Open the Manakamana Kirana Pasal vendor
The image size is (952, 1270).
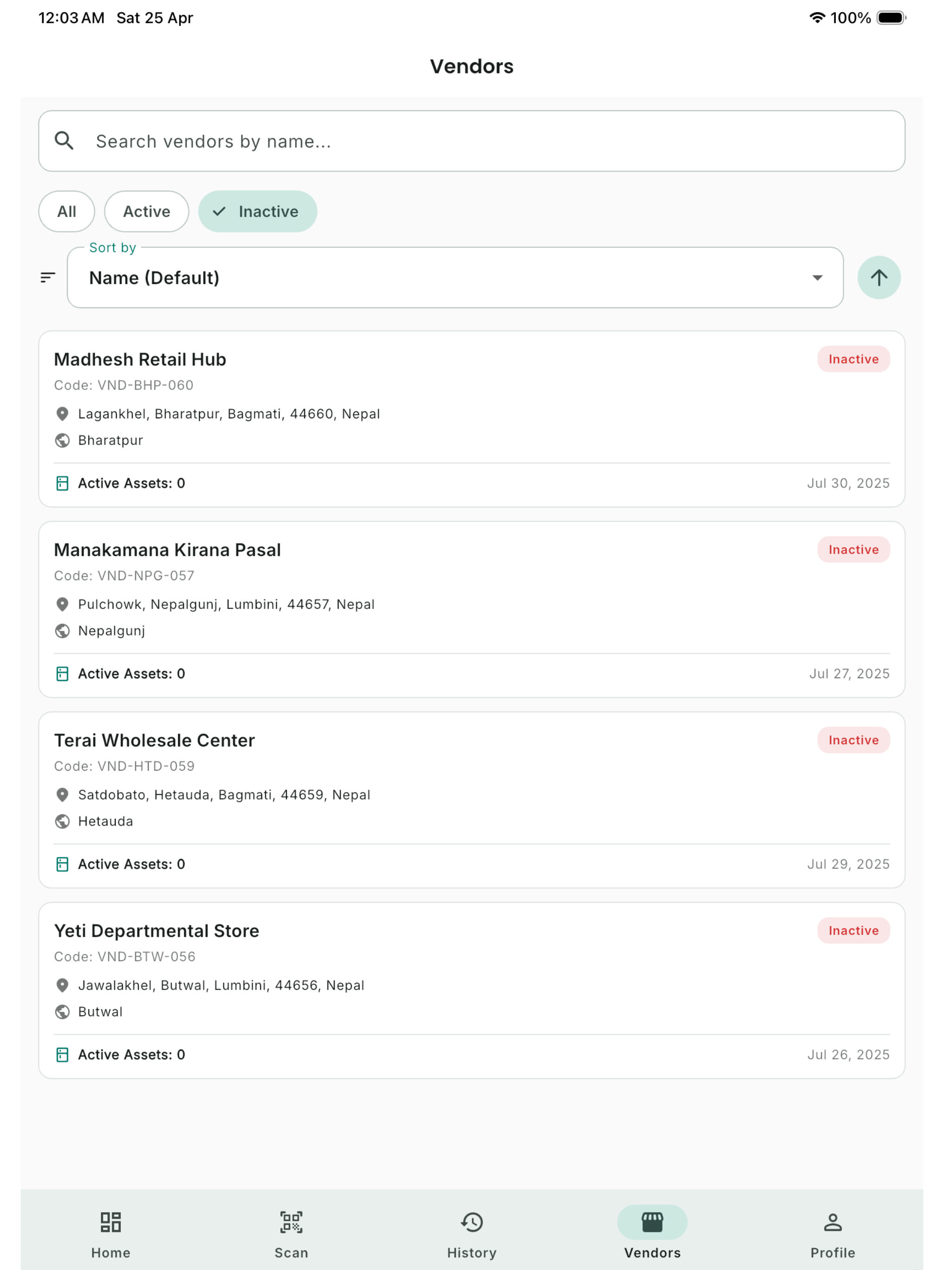point(471,610)
